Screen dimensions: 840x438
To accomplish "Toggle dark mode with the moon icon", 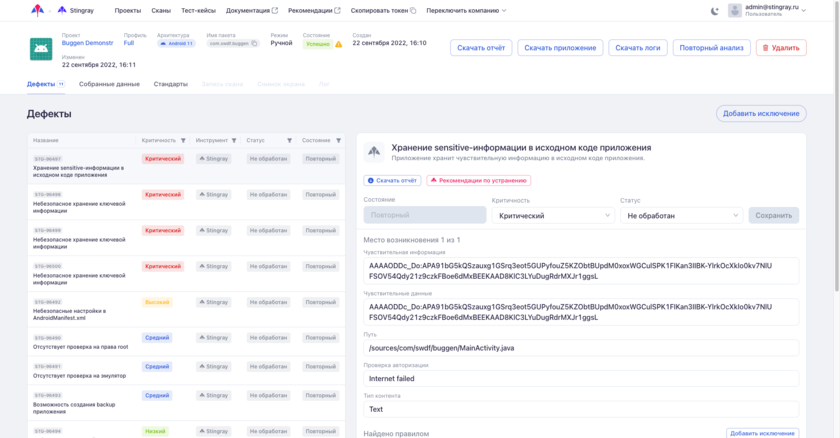I will coord(714,10).
